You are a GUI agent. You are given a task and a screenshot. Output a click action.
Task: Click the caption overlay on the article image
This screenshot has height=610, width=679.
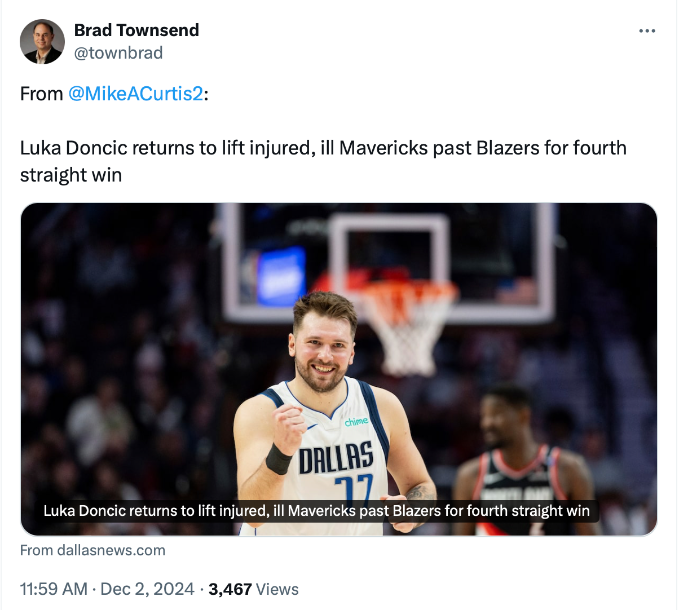(x=316, y=511)
